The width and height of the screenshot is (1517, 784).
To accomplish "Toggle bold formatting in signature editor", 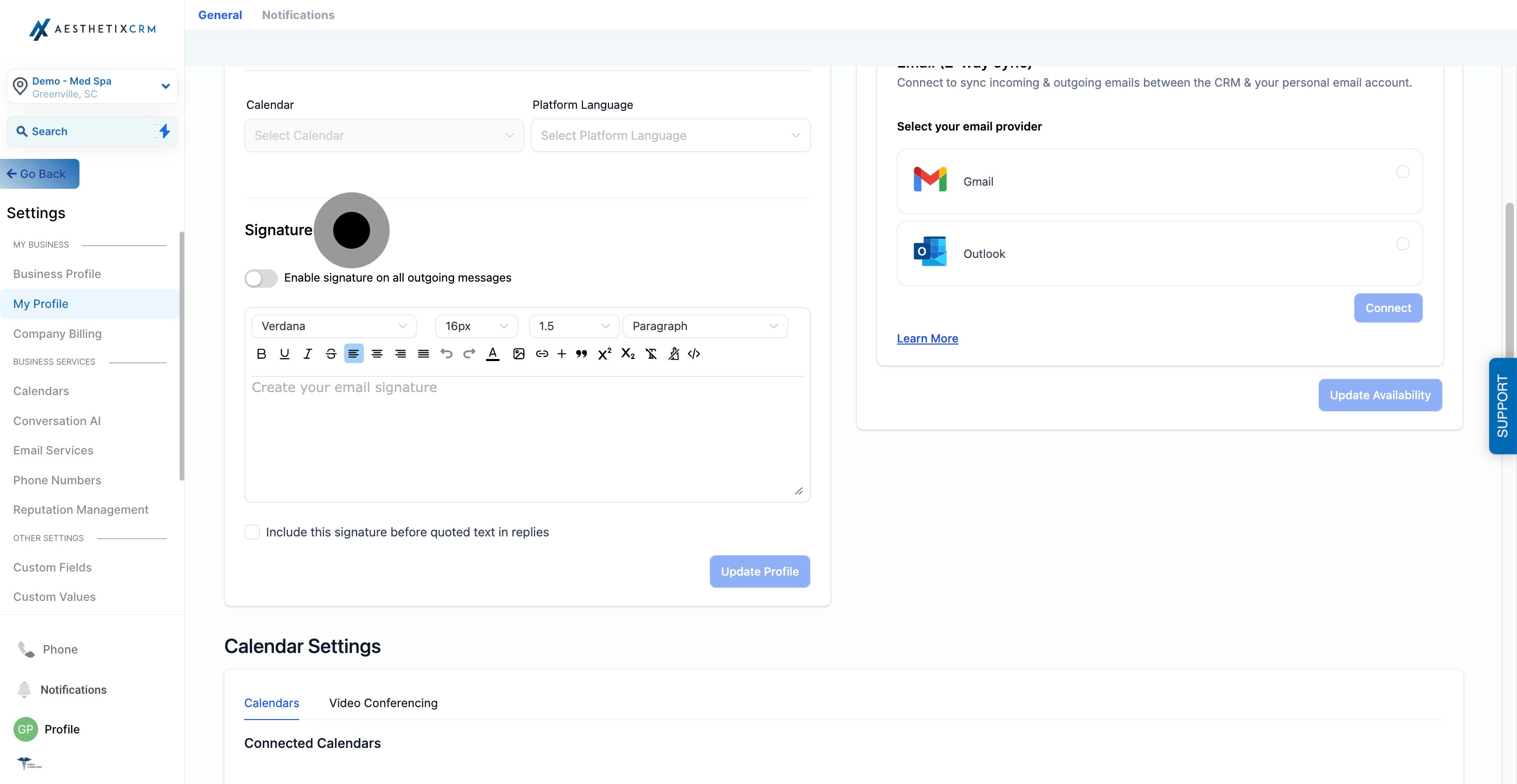I will (262, 354).
